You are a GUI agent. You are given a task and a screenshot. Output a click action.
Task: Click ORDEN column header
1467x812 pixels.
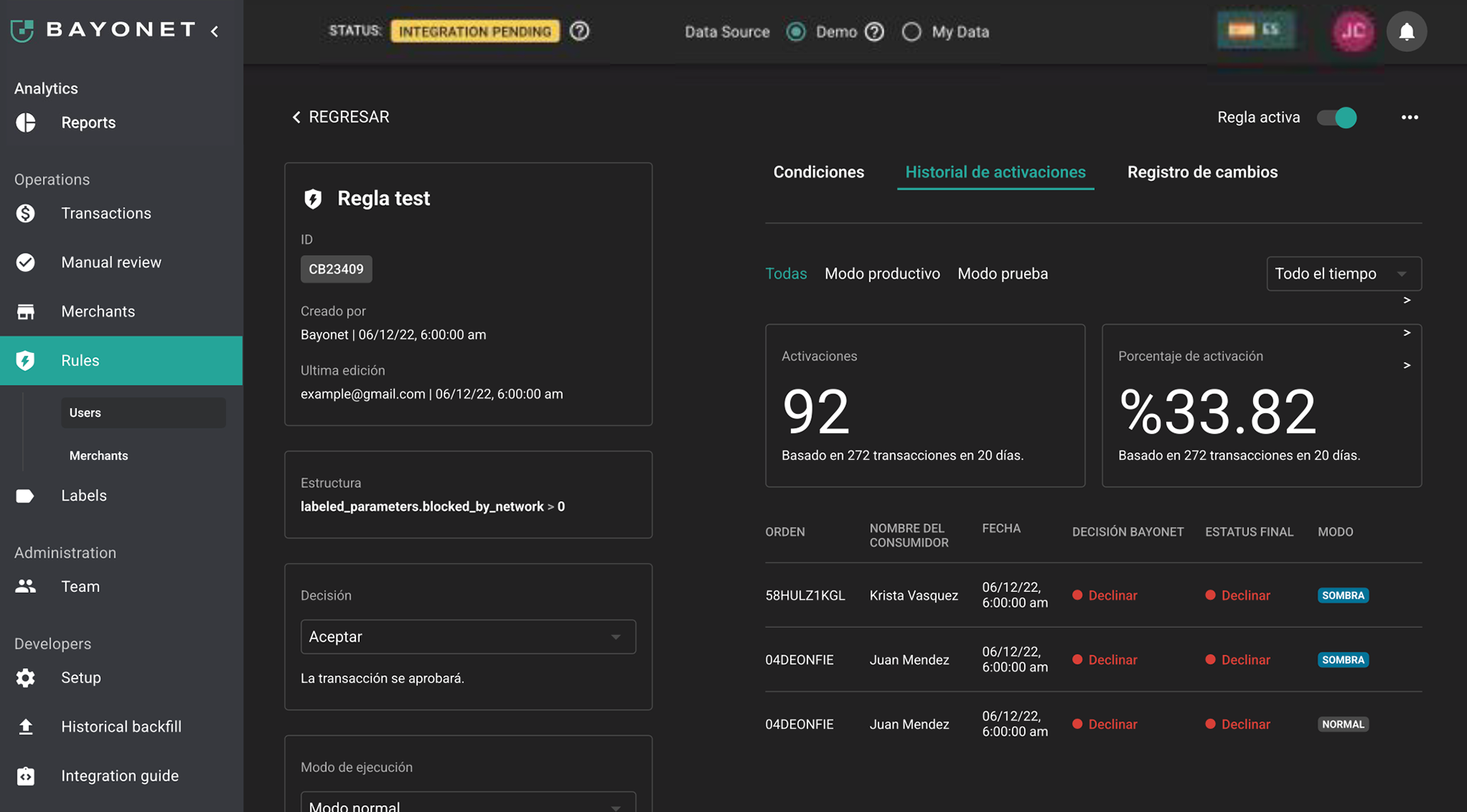pyautogui.click(x=785, y=532)
